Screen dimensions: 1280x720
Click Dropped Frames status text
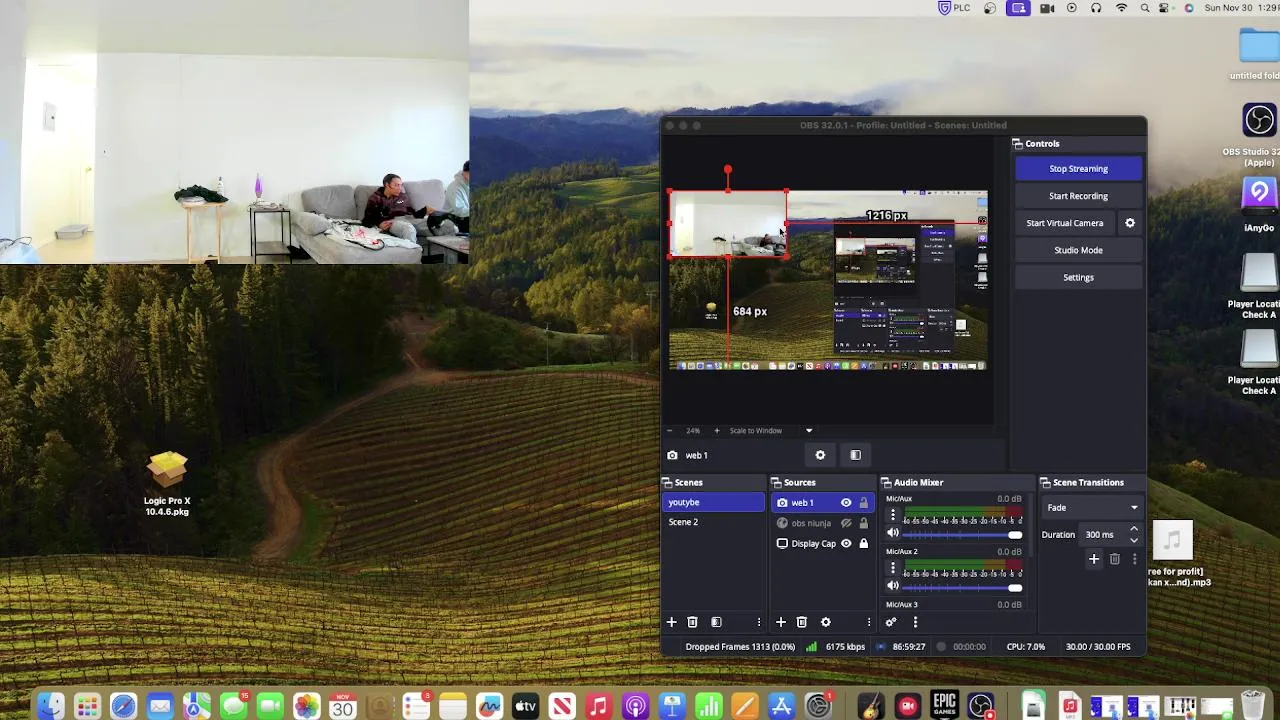[740, 647]
